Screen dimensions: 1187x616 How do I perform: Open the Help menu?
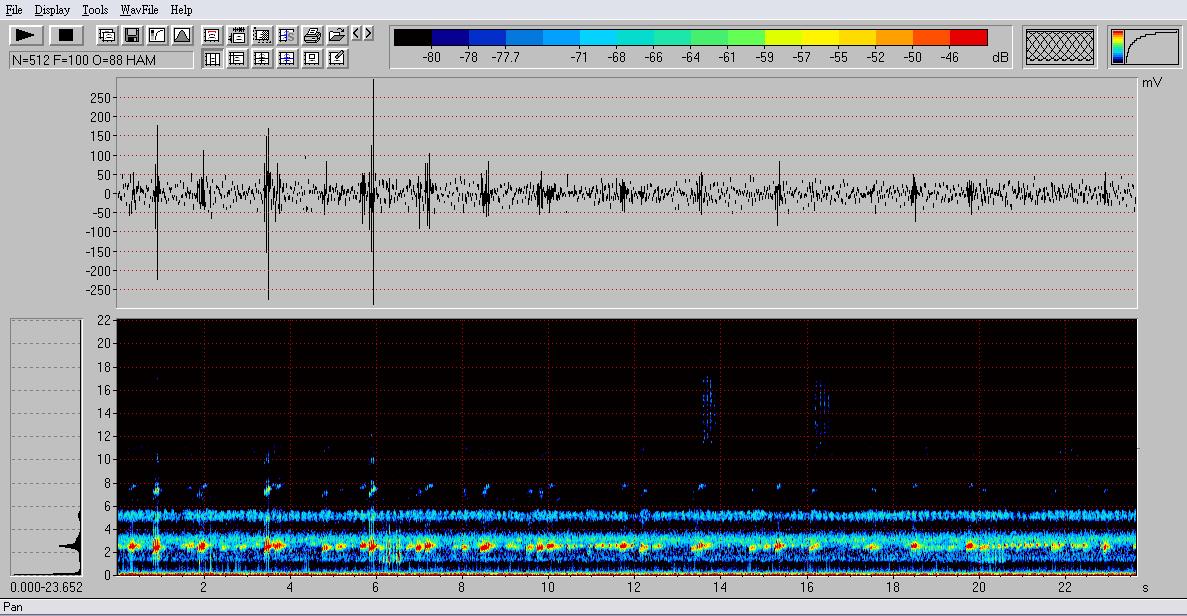coord(181,10)
